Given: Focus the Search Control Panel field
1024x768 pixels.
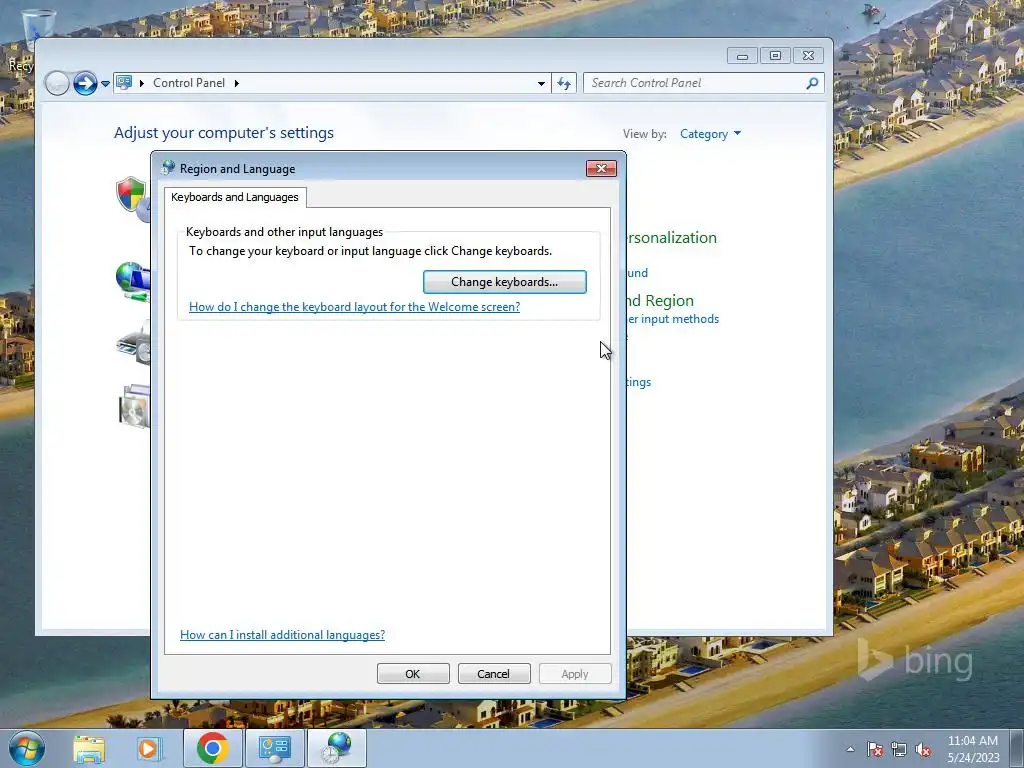Looking at the screenshot, I should (696, 83).
